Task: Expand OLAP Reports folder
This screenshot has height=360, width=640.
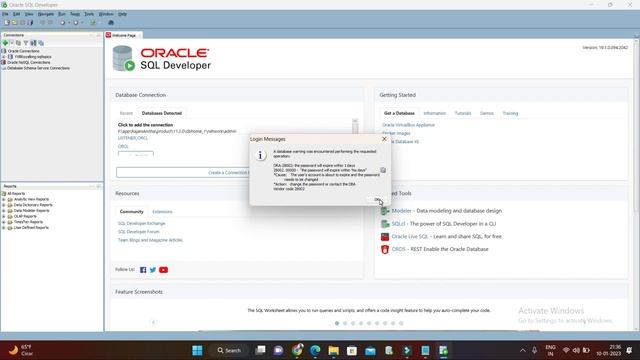Action: [x=4, y=216]
